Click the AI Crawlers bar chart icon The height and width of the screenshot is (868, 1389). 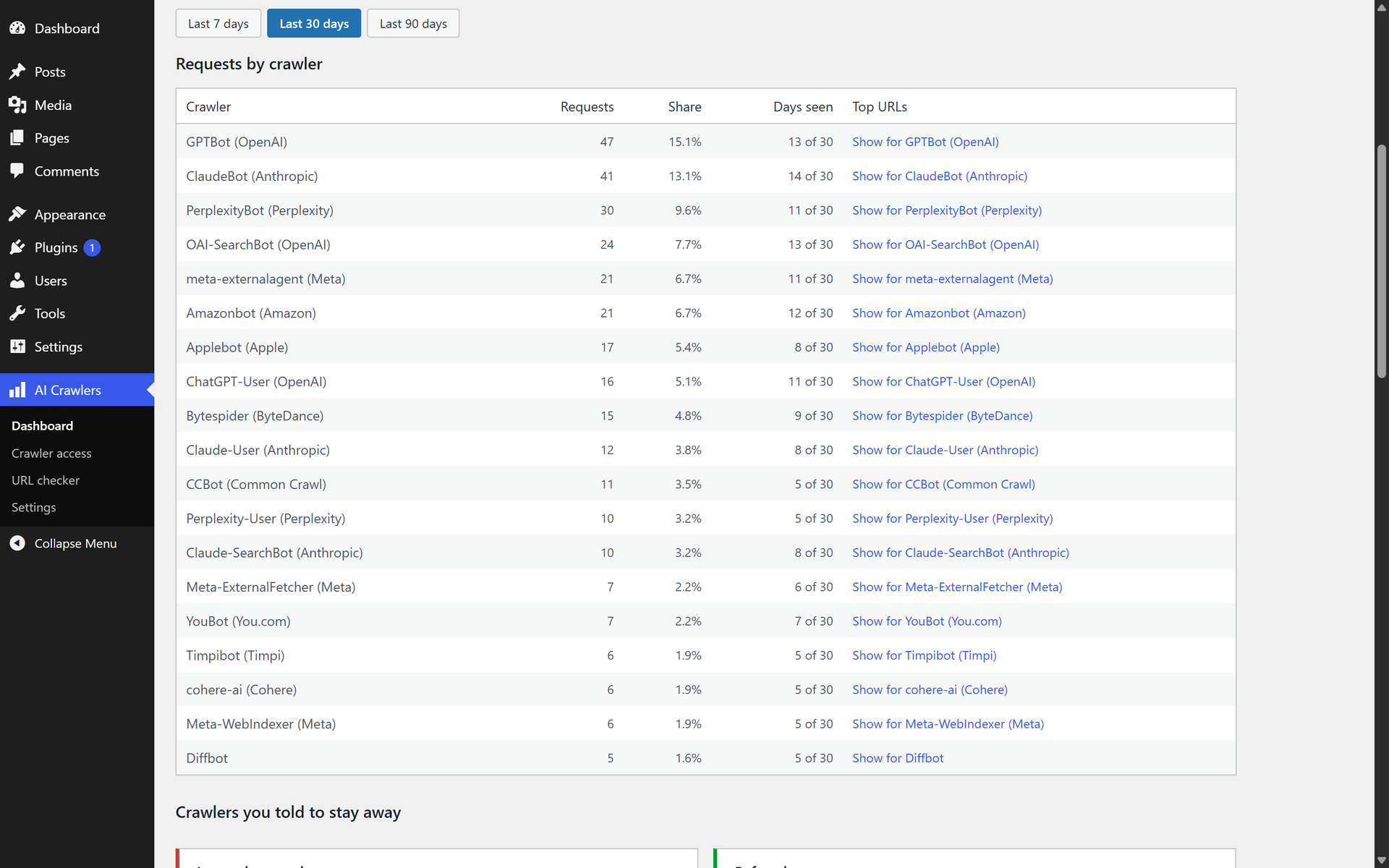pos(17,390)
